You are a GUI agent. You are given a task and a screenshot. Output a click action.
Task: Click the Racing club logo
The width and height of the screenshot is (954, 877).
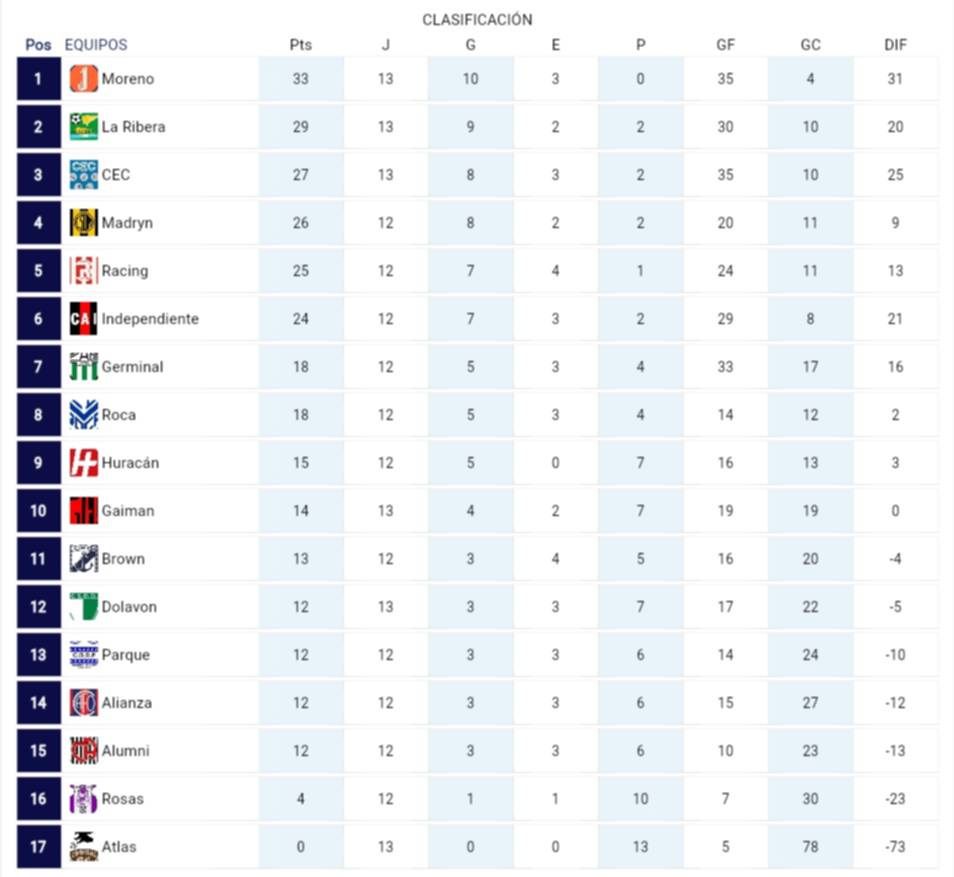coord(84,271)
